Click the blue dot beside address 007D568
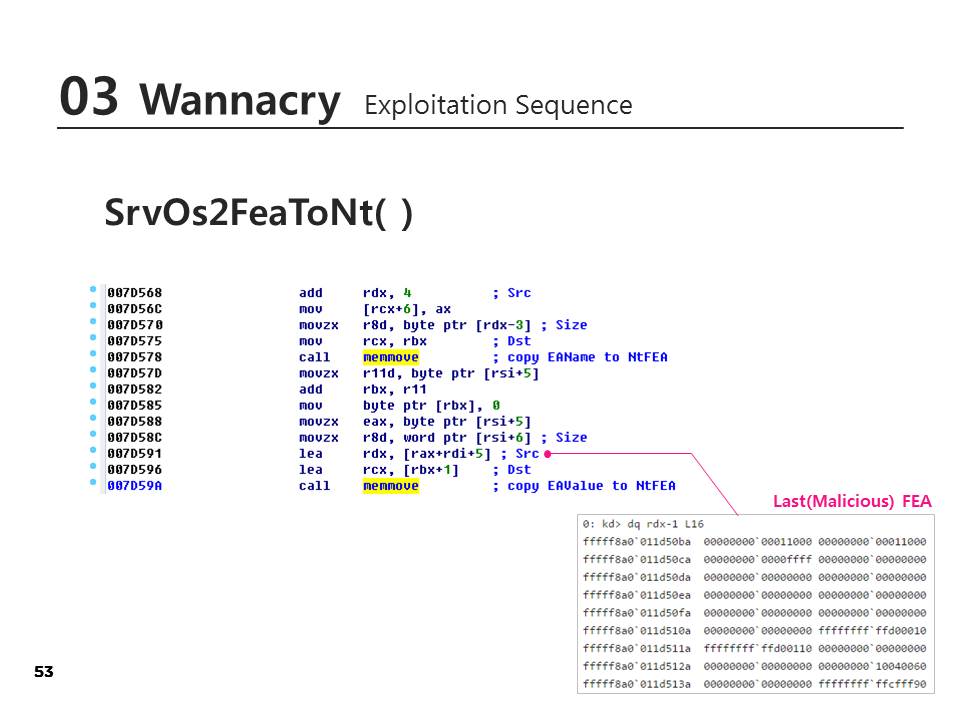The image size is (960, 720). click(x=93, y=290)
